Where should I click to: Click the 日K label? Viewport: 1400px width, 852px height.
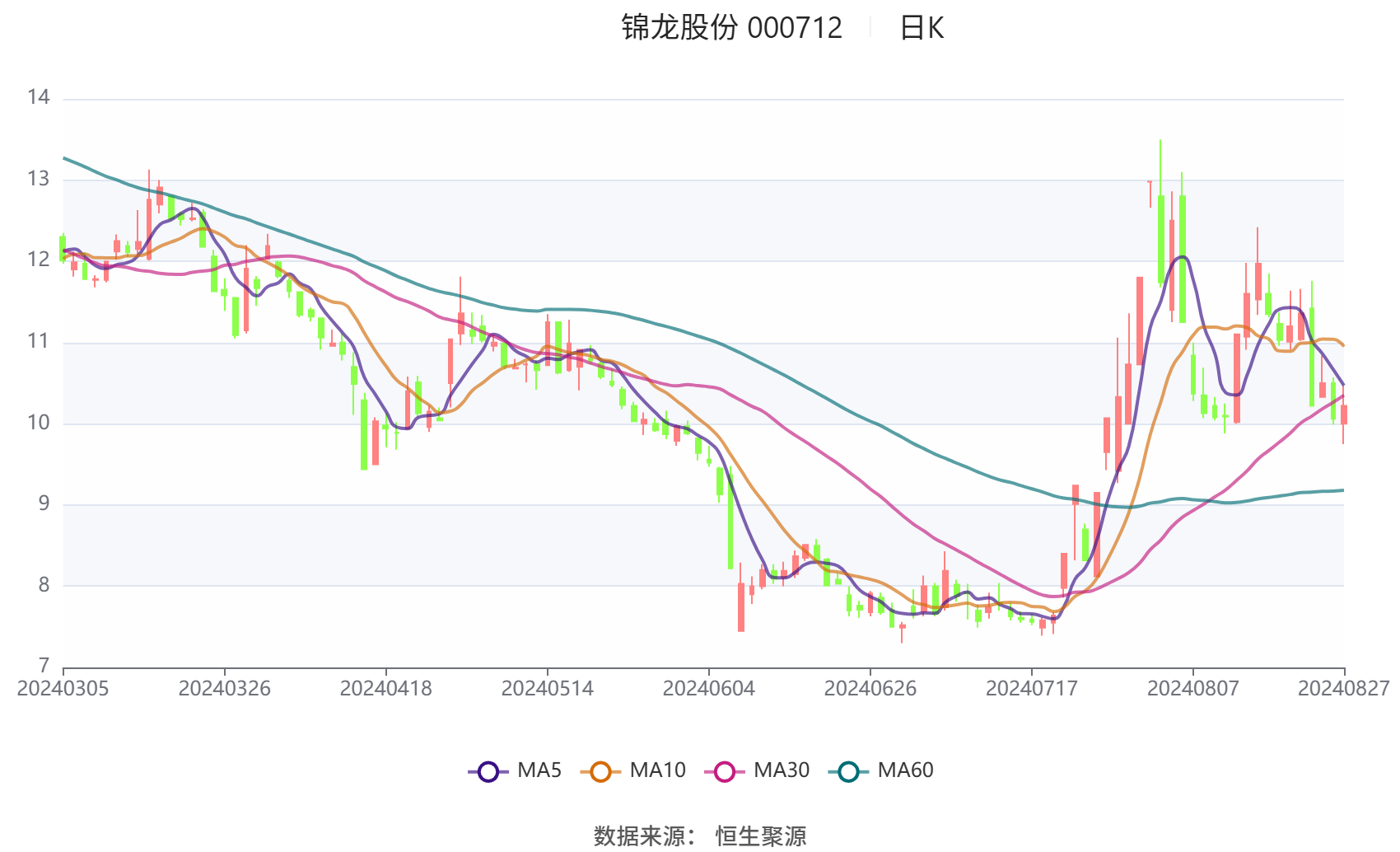922,28
